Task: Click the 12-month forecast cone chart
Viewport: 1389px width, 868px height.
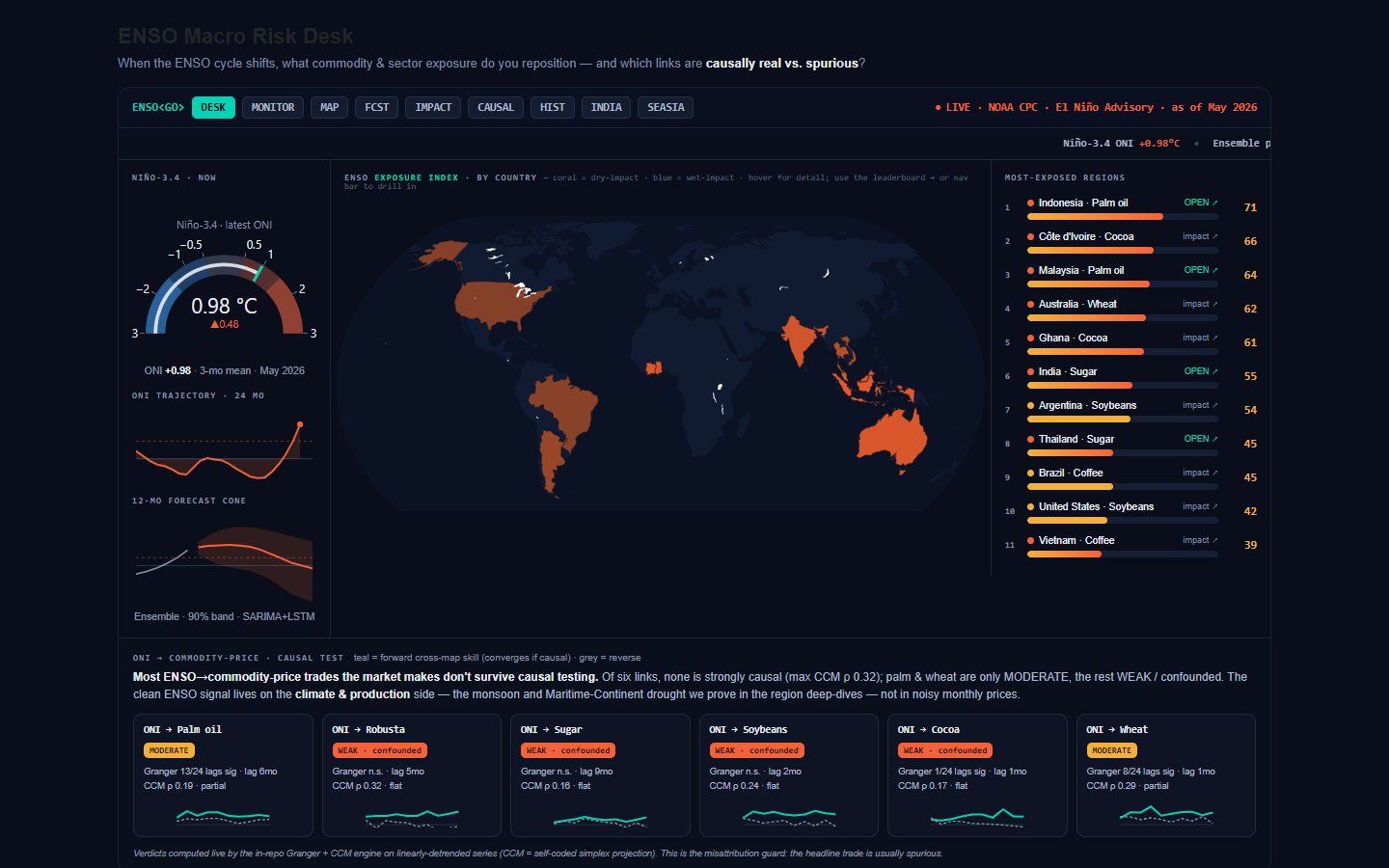Action: click(224, 563)
